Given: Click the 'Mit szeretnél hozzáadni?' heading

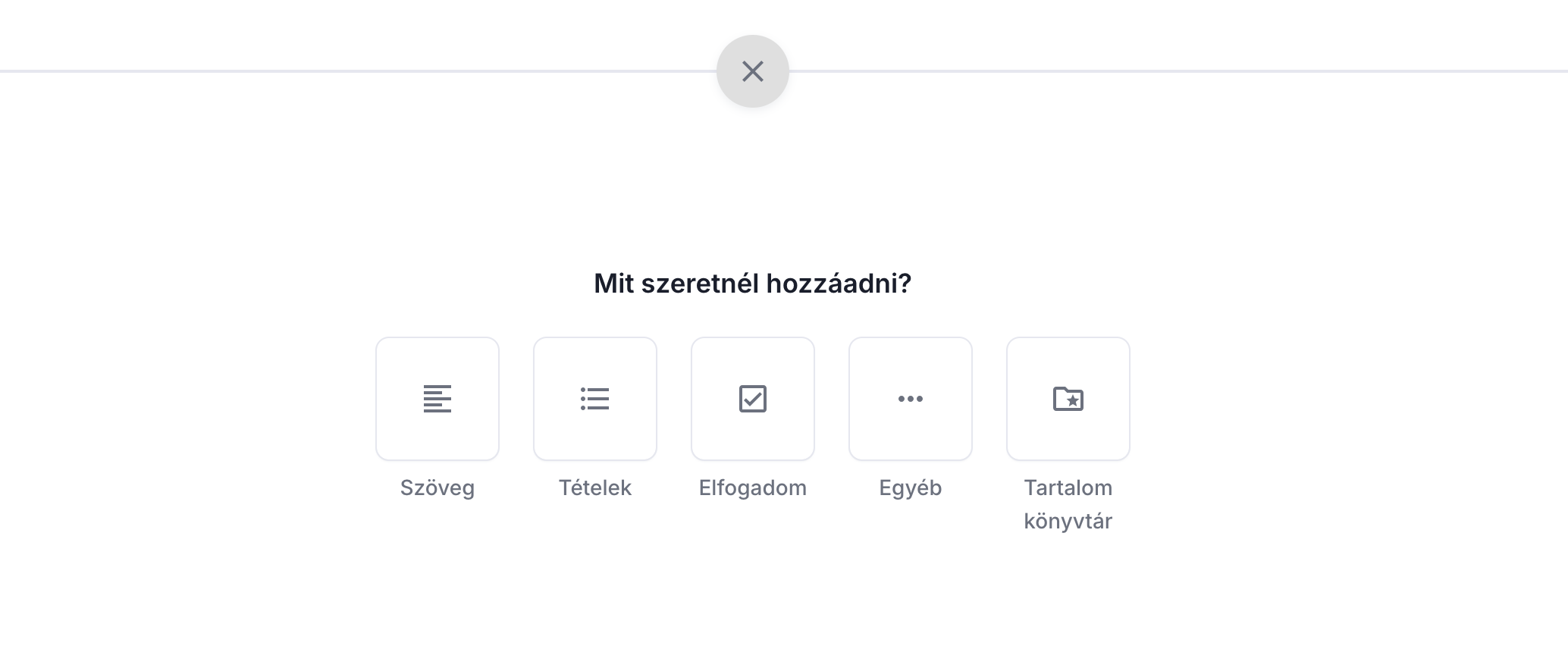Looking at the screenshot, I should click(753, 284).
